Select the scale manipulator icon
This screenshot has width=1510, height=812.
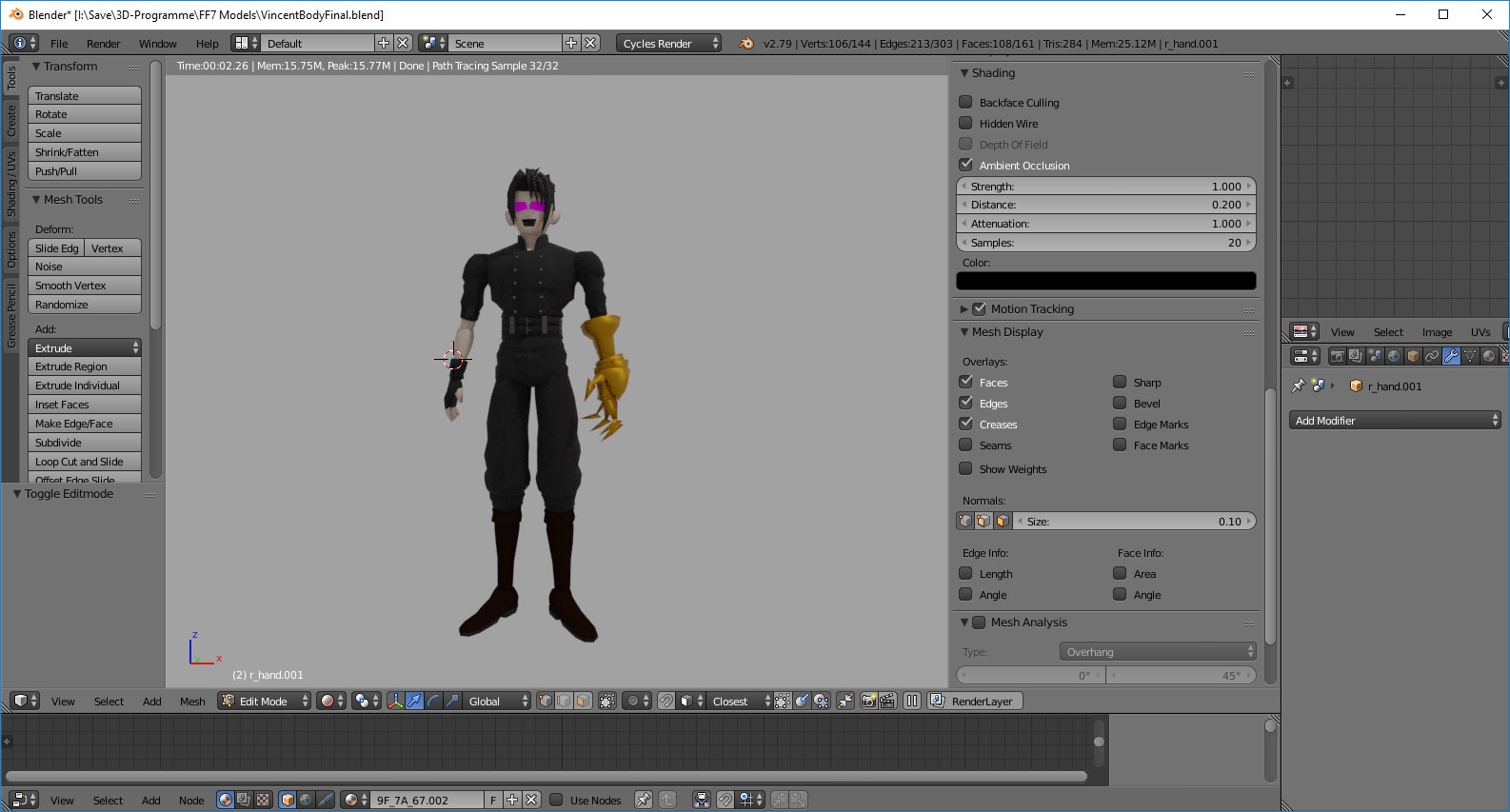click(452, 701)
